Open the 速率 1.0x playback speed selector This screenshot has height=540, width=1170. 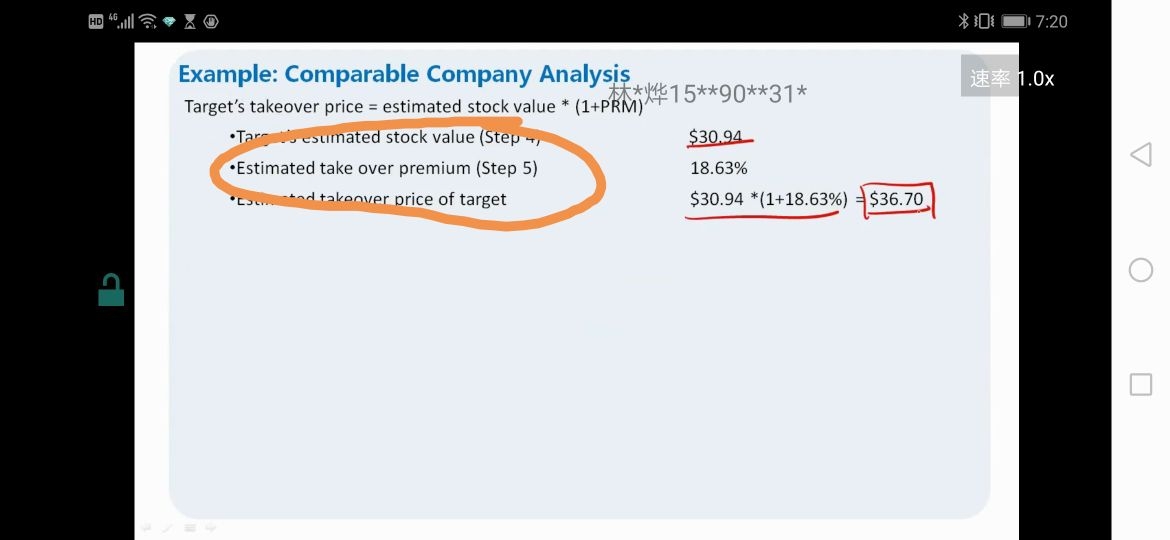pyautogui.click(x=1011, y=78)
